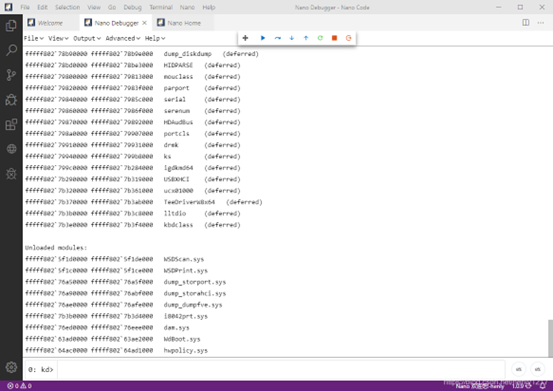553x391 pixels.
Task: Open the Source Control branch icon
Action: point(11,75)
